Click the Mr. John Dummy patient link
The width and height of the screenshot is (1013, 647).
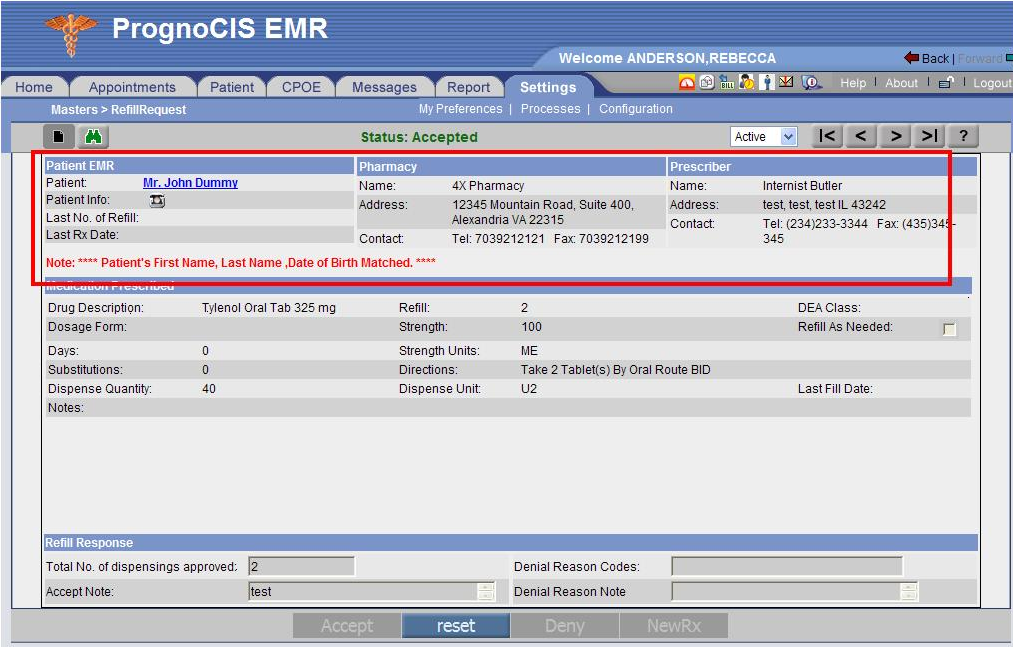(191, 183)
